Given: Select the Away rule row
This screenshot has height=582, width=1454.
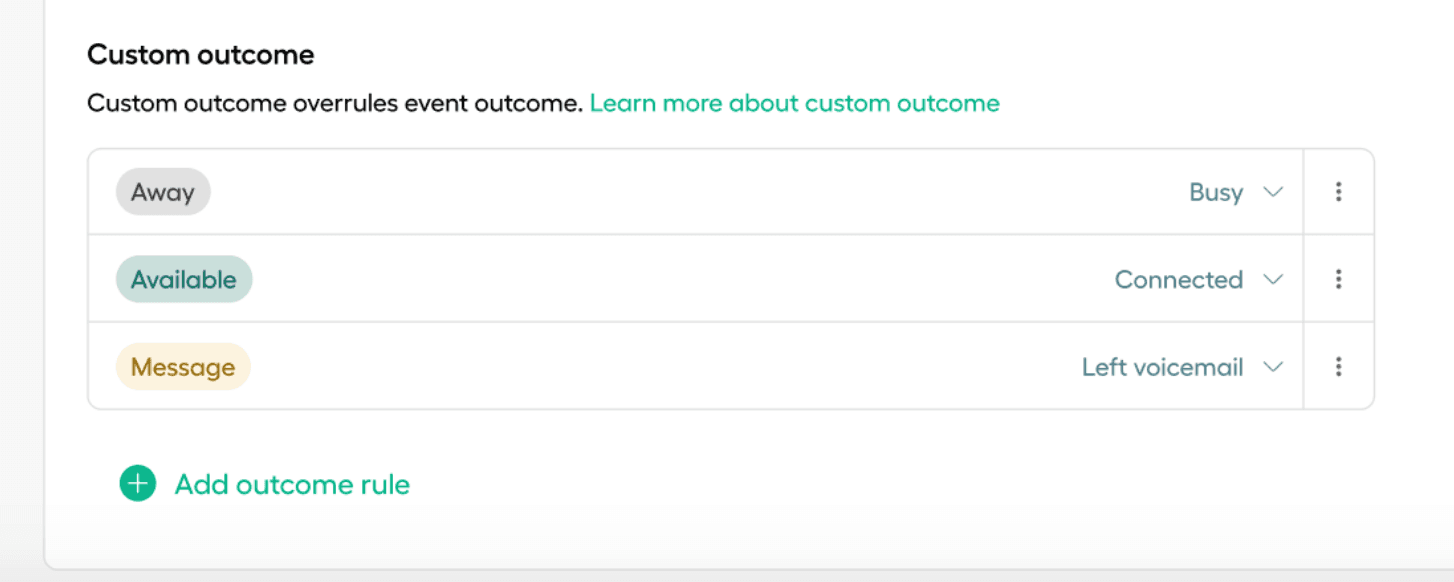Looking at the screenshot, I should click(x=700, y=191).
